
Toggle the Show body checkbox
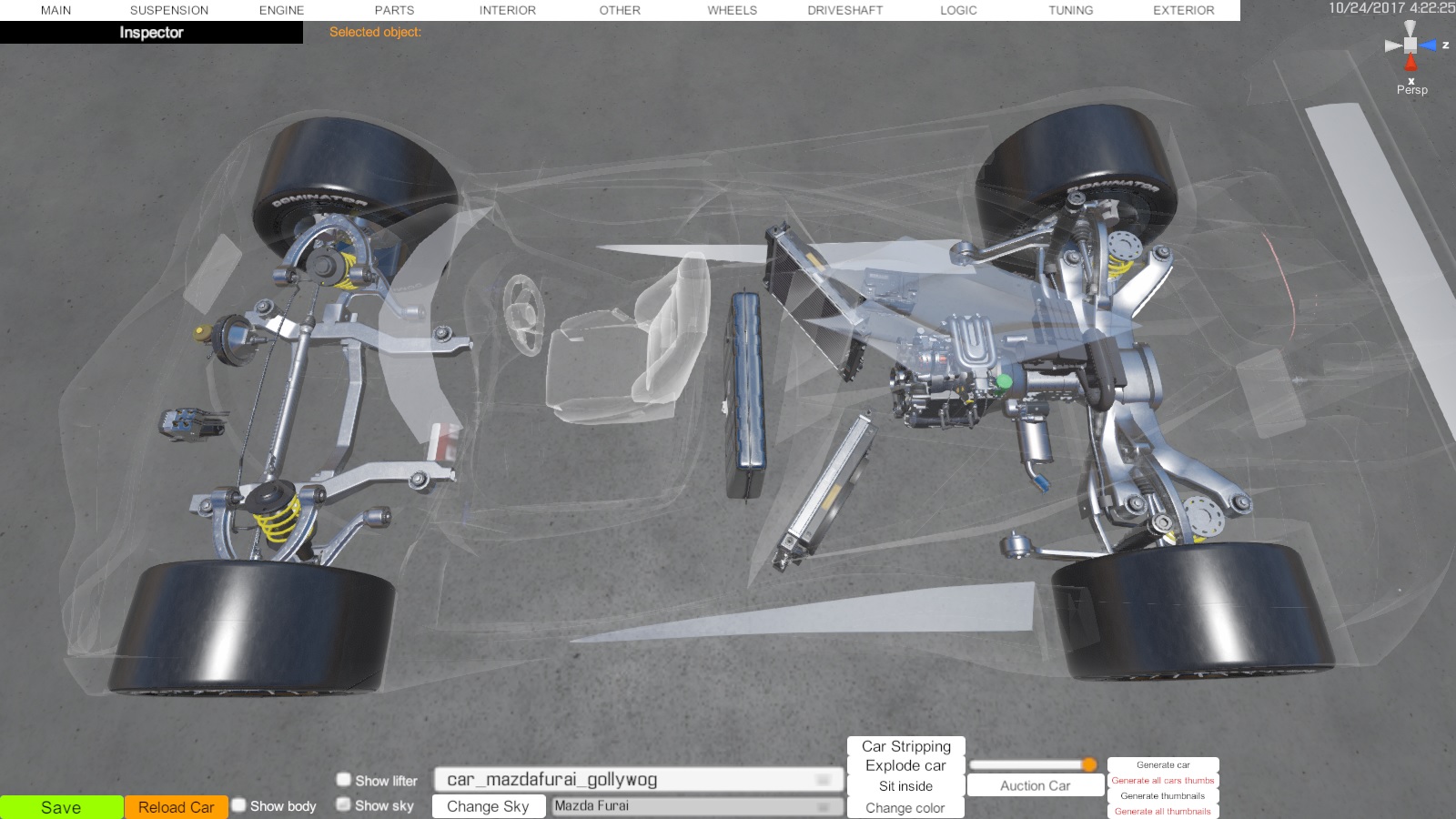(x=238, y=805)
